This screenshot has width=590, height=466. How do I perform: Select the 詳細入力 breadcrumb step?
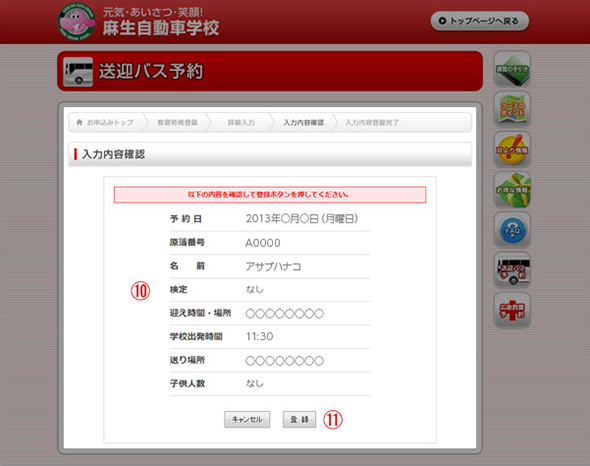pos(241,123)
